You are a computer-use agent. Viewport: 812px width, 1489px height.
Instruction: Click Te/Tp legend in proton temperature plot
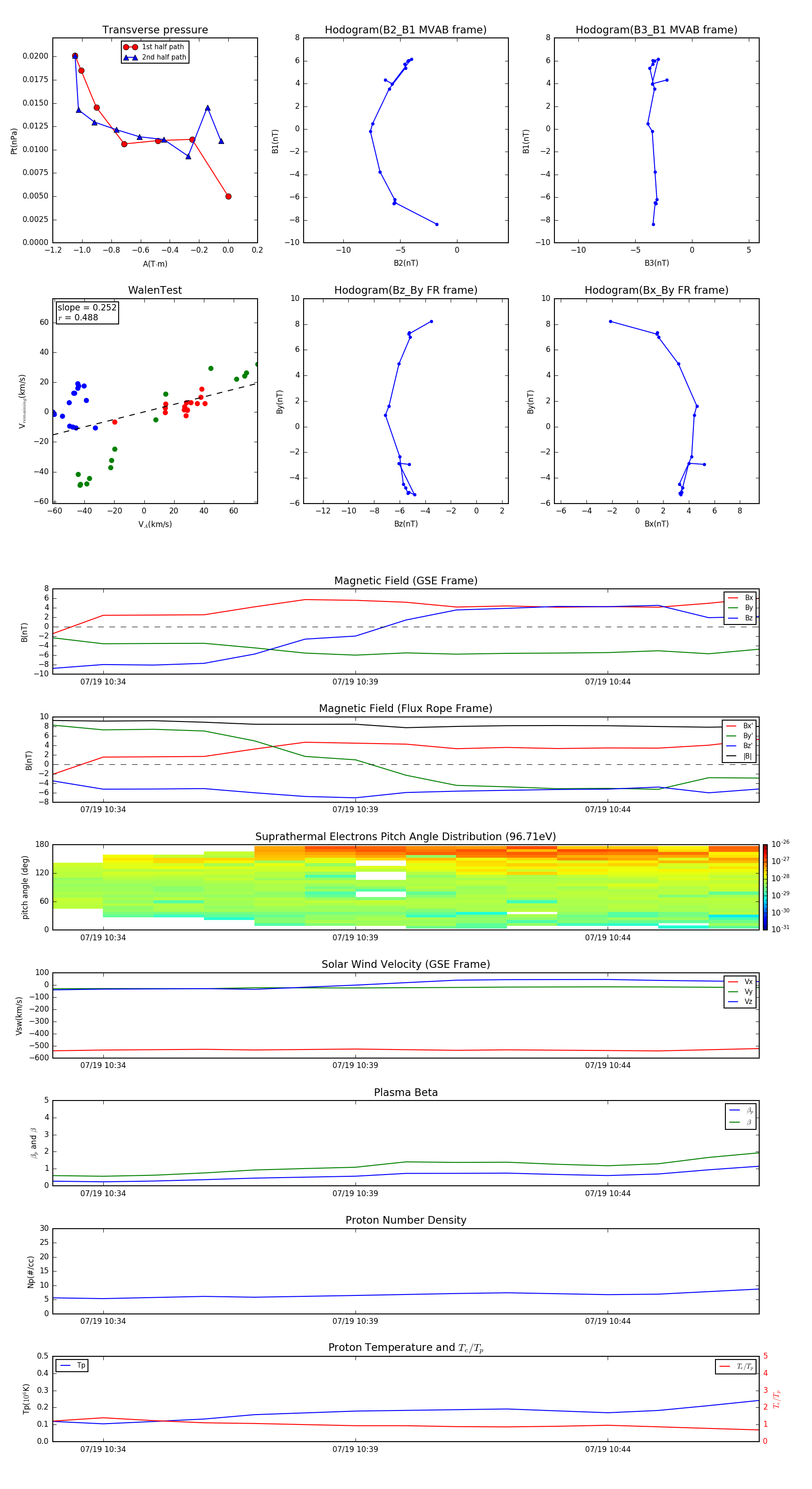(736, 1366)
